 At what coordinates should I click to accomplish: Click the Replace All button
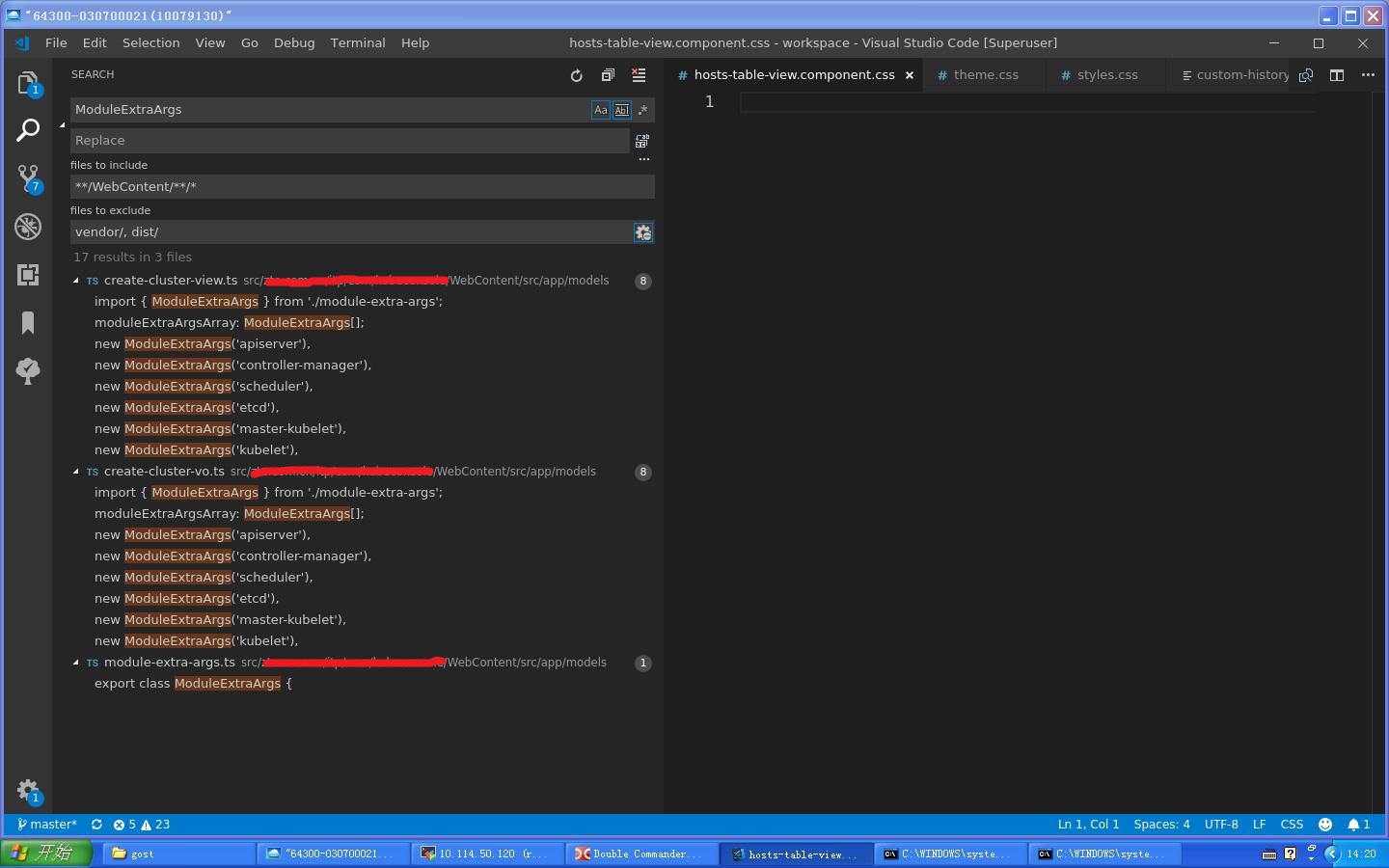coord(642,140)
